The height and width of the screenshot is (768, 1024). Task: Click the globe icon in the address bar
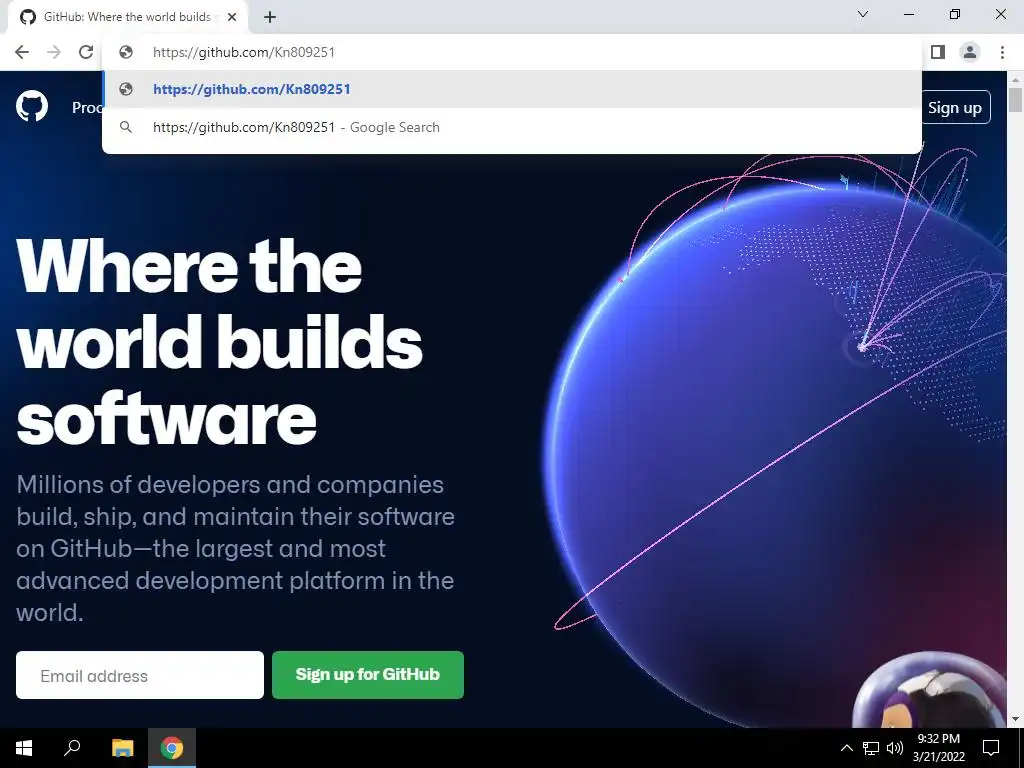[x=126, y=52]
